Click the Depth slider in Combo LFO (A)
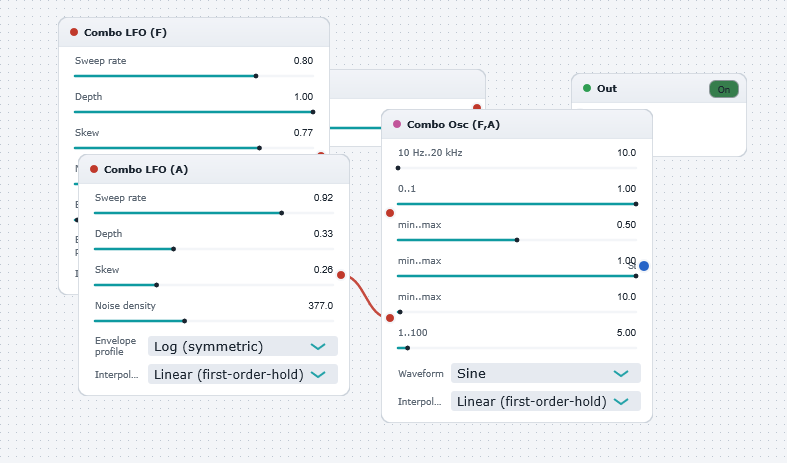Viewport: 787px width, 463px height. (x=214, y=249)
